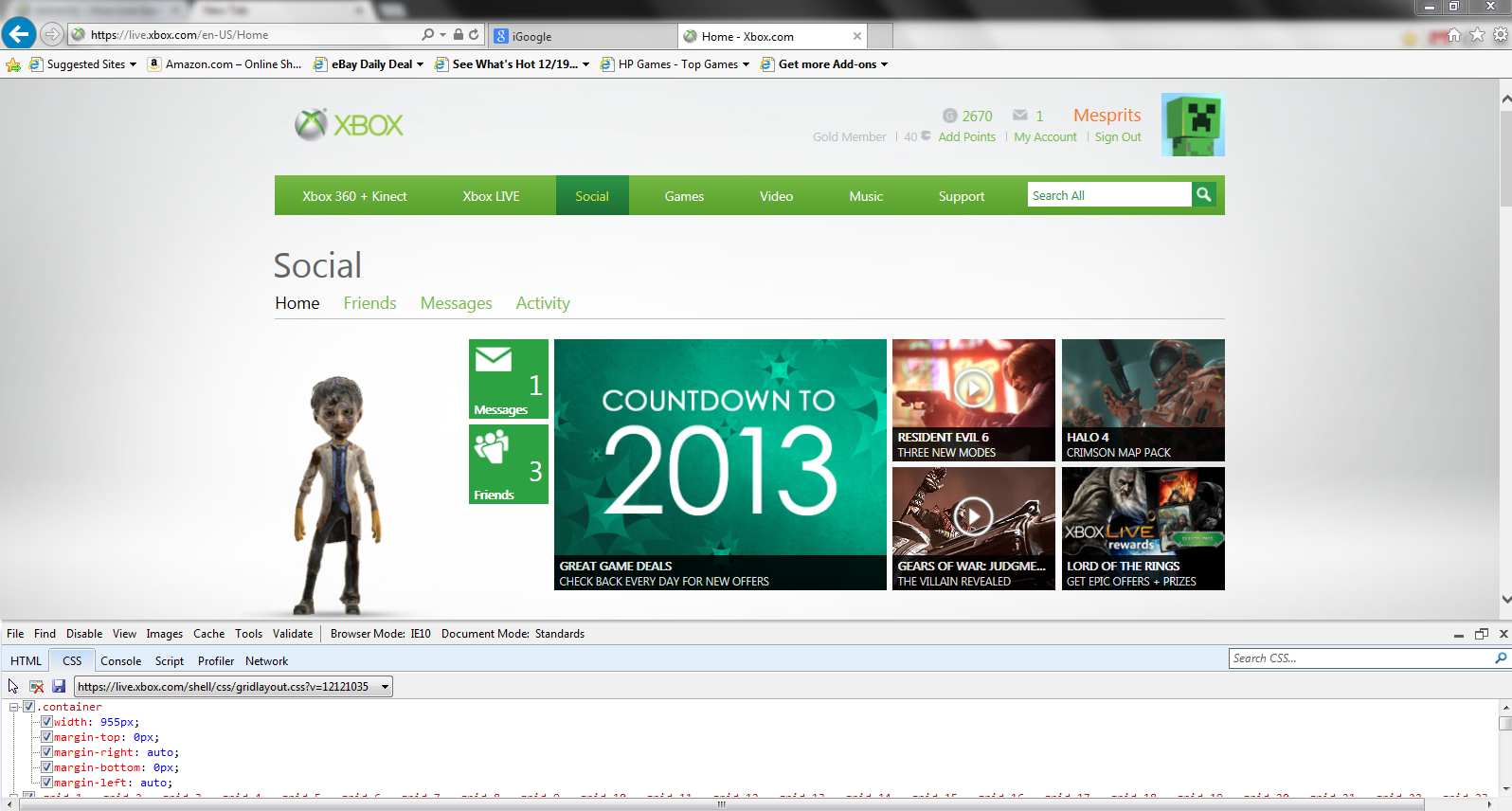Click the Gamerscore G icon beside 2670
The width and height of the screenshot is (1512, 811).
tap(950, 116)
